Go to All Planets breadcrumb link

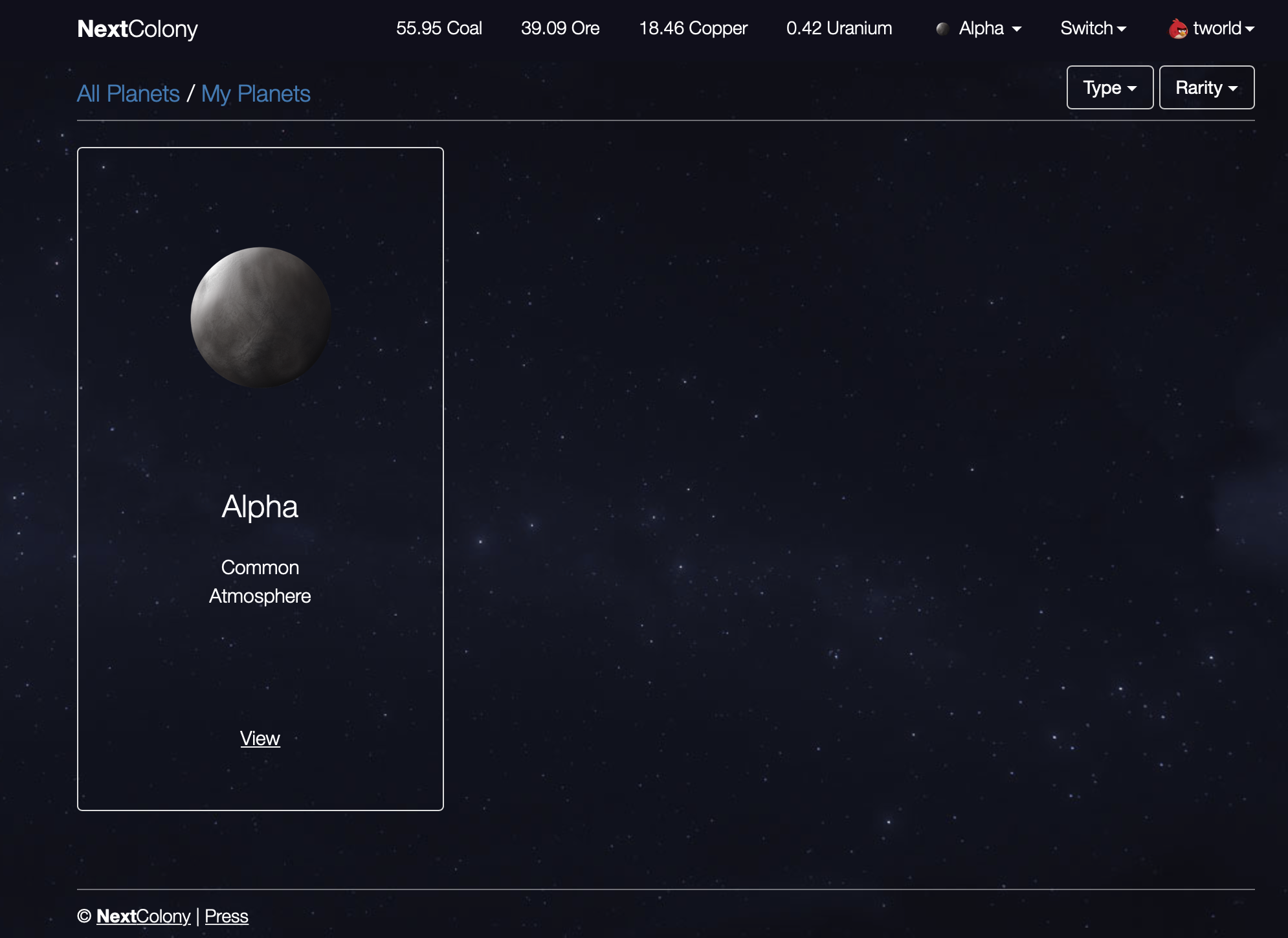pos(128,94)
